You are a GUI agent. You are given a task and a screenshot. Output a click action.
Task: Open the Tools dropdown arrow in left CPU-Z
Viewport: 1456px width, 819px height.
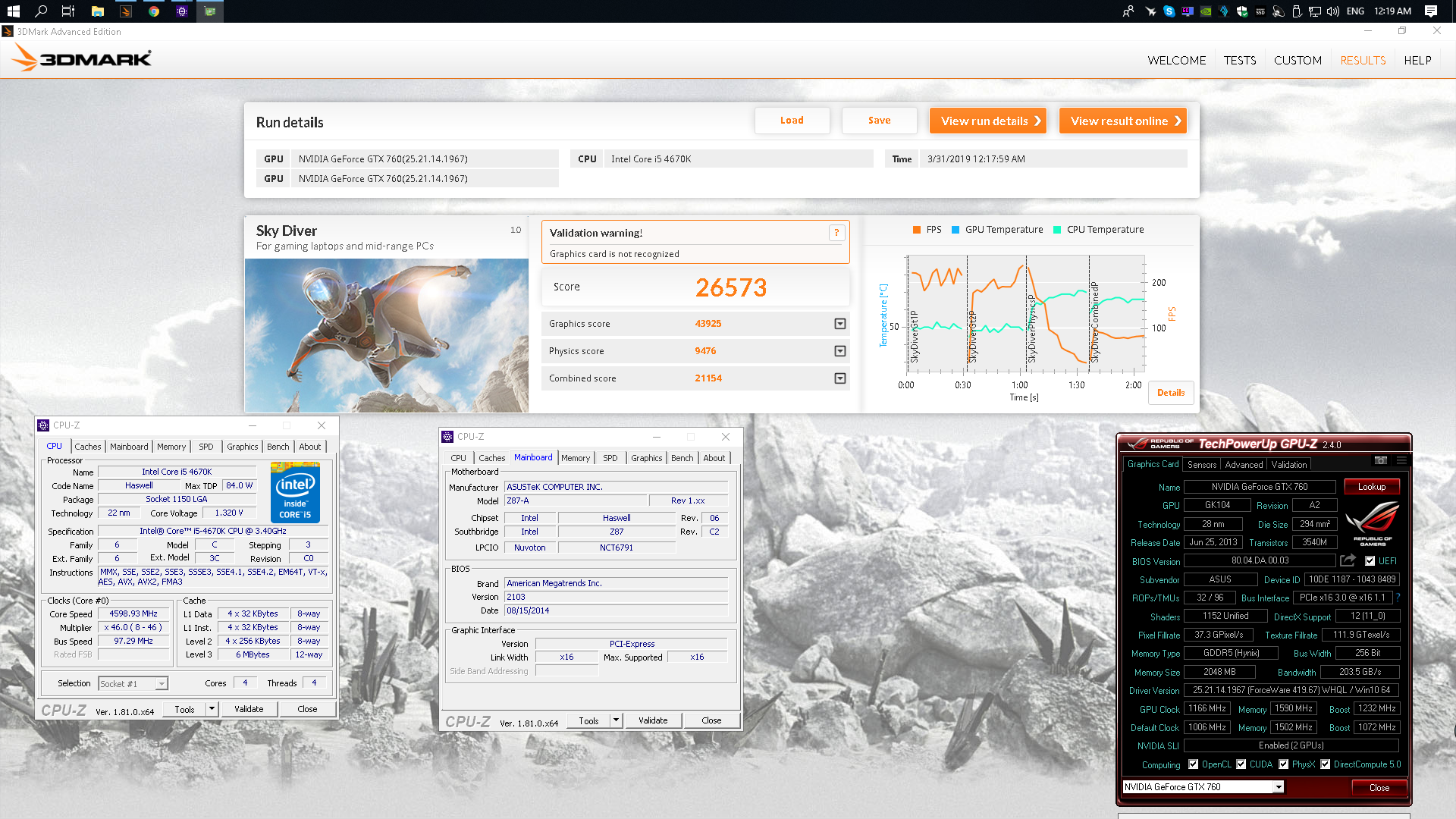tap(212, 709)
